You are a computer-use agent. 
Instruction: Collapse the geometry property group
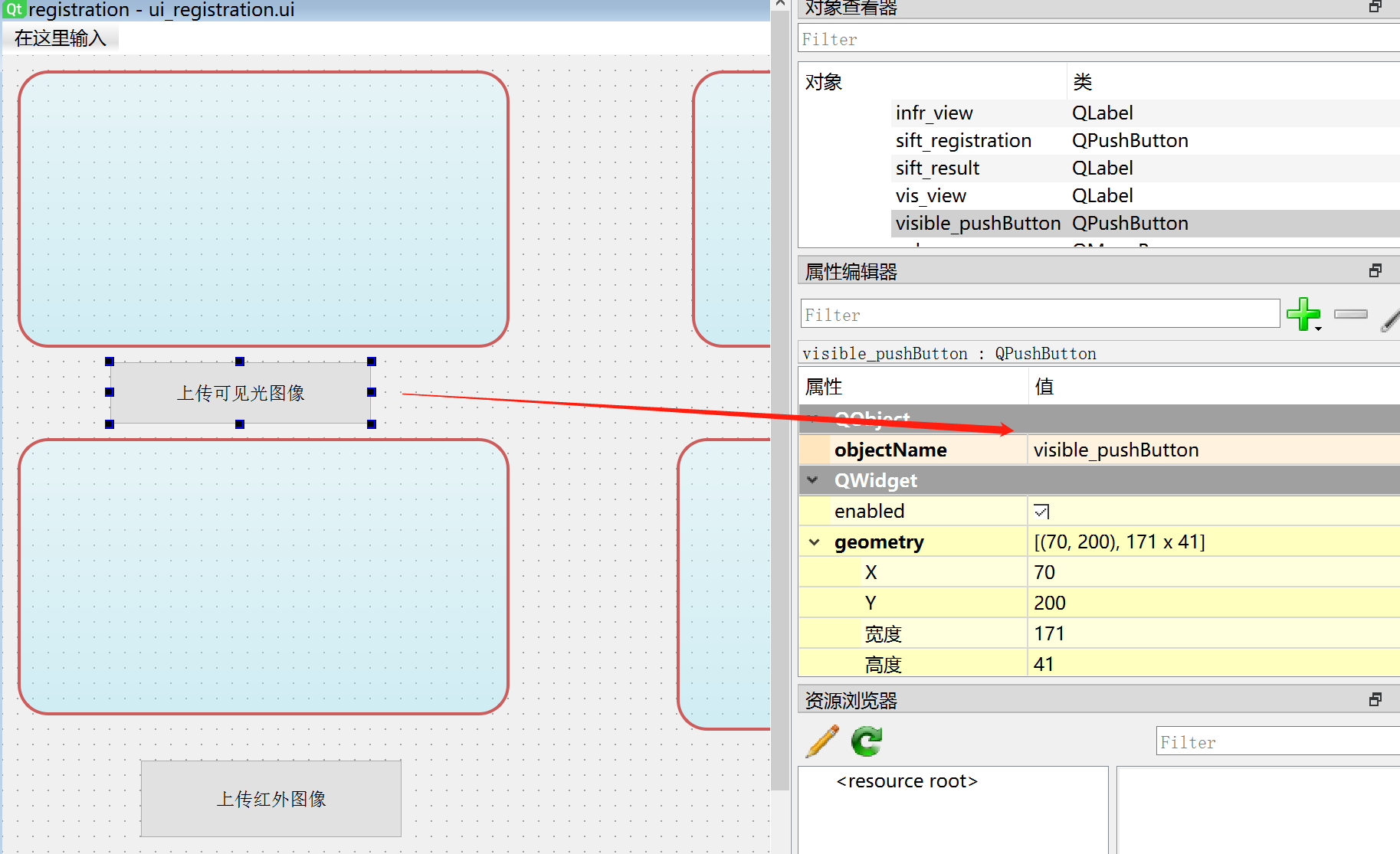click(x=814, y=542)
